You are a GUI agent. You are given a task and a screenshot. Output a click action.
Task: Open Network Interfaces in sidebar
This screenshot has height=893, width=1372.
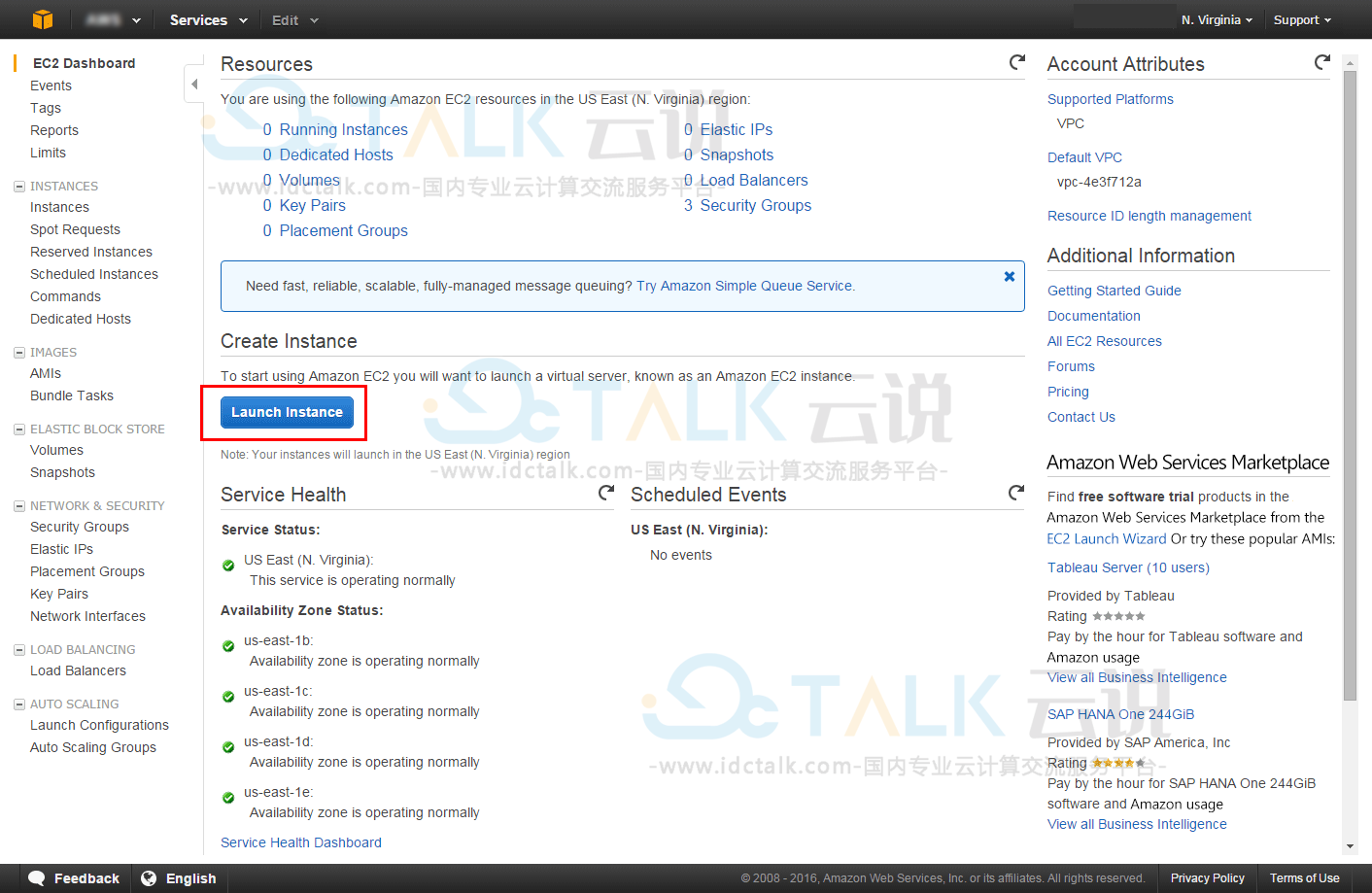(x=87, y=616)
